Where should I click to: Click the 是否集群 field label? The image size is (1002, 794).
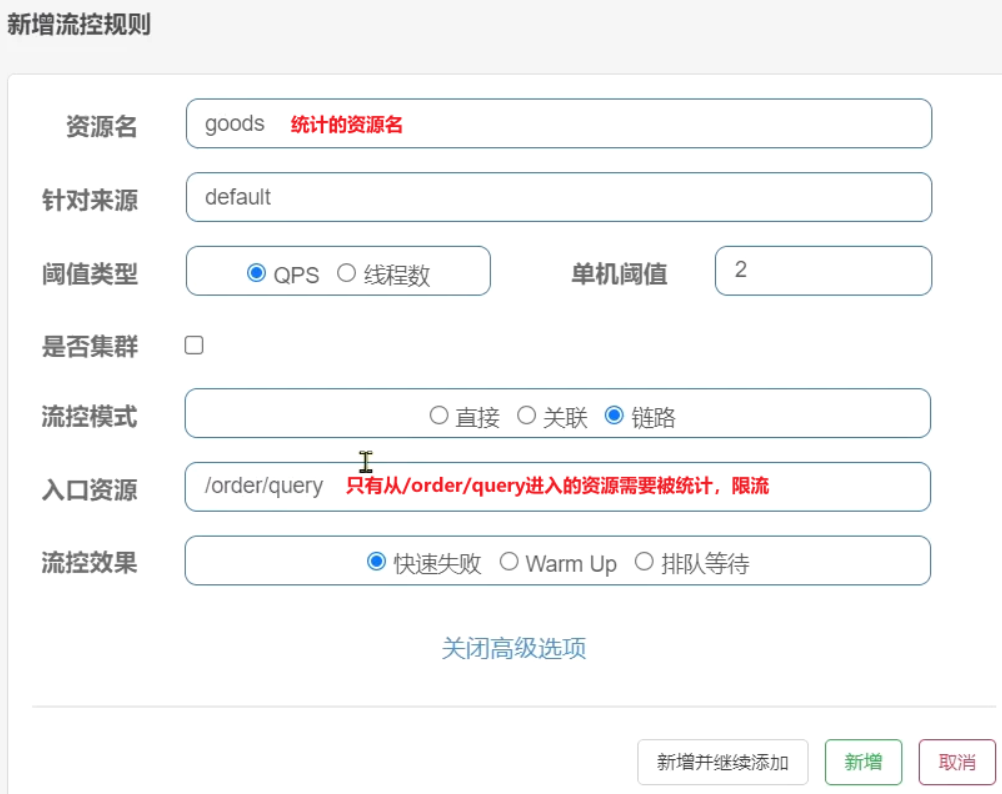(90, 346)
